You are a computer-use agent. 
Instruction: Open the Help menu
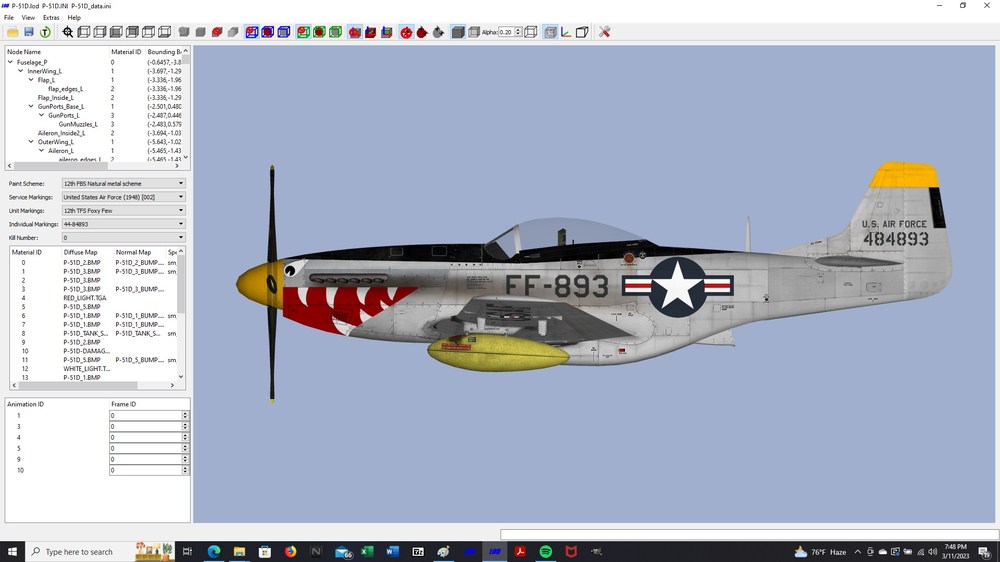(x=74, y=18)
